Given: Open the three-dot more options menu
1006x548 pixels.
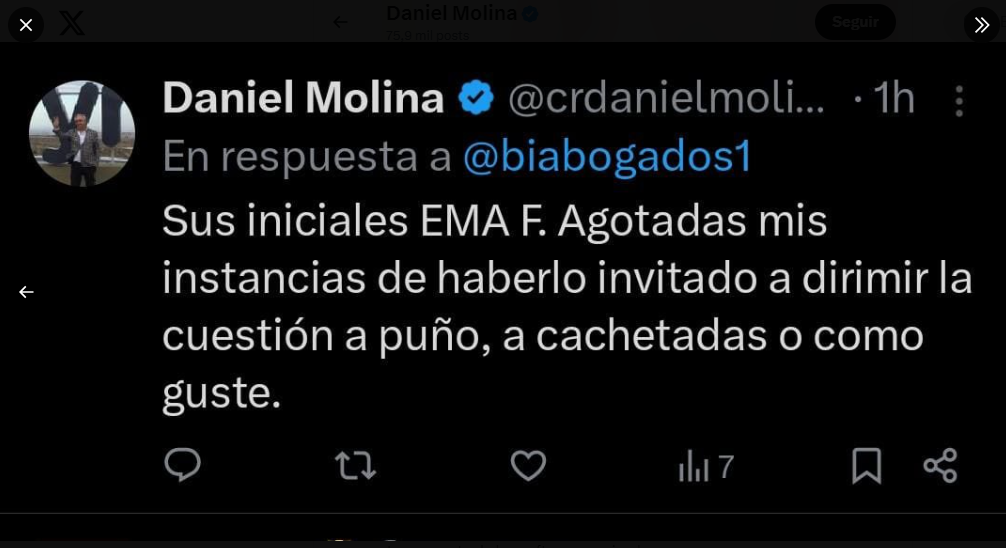Looking at the screenshot, I should point(958,101).
